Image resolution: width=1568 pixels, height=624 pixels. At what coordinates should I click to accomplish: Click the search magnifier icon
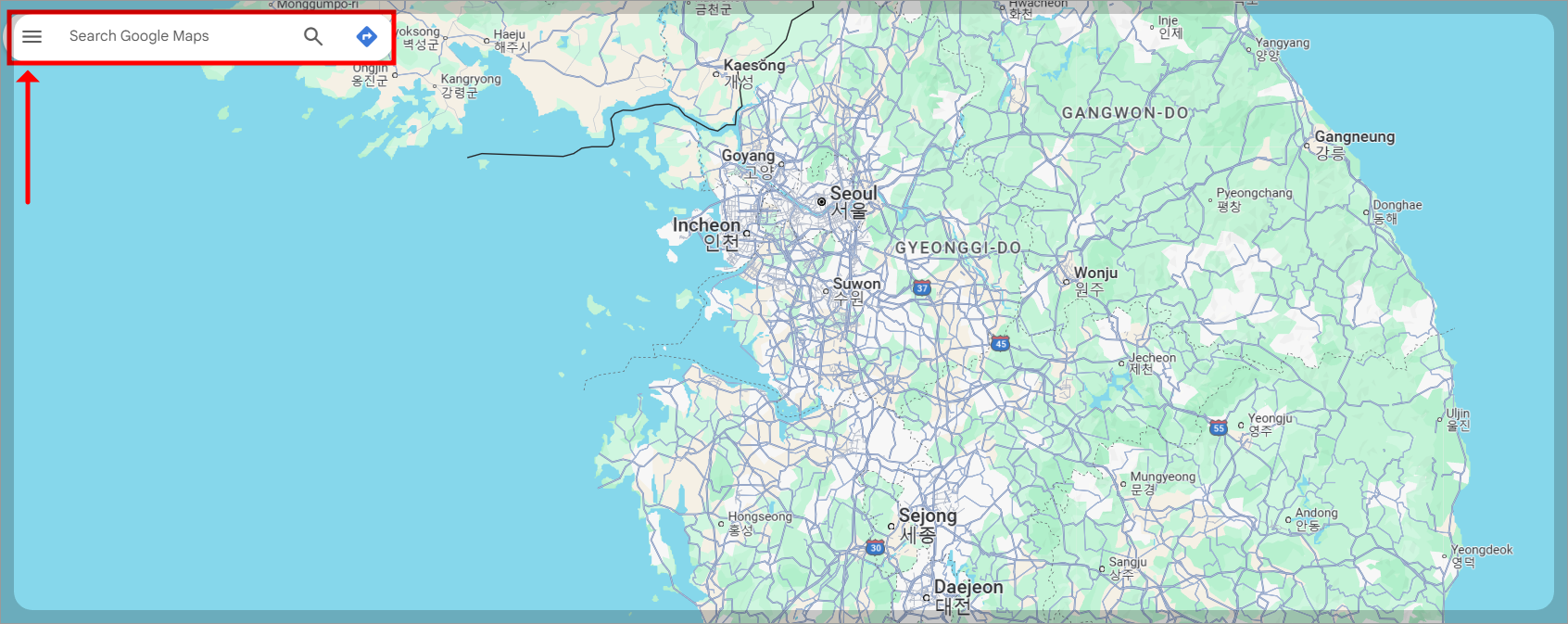[313, 36]
